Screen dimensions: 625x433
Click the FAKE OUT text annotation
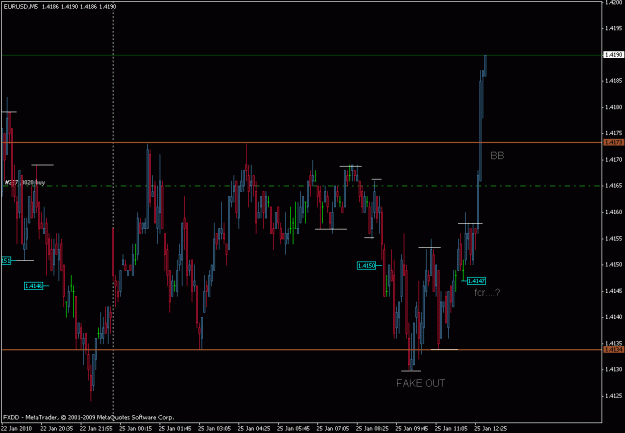point(421,383)
